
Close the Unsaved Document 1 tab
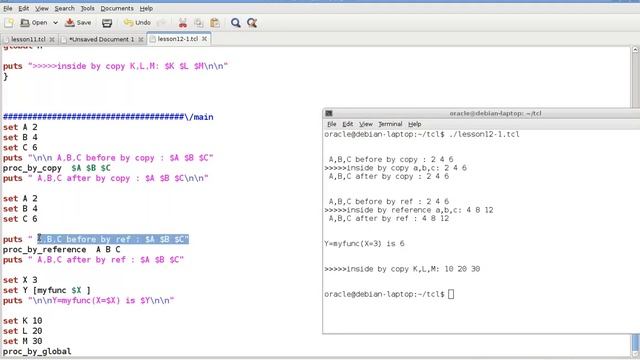click(x=141, y=39)
